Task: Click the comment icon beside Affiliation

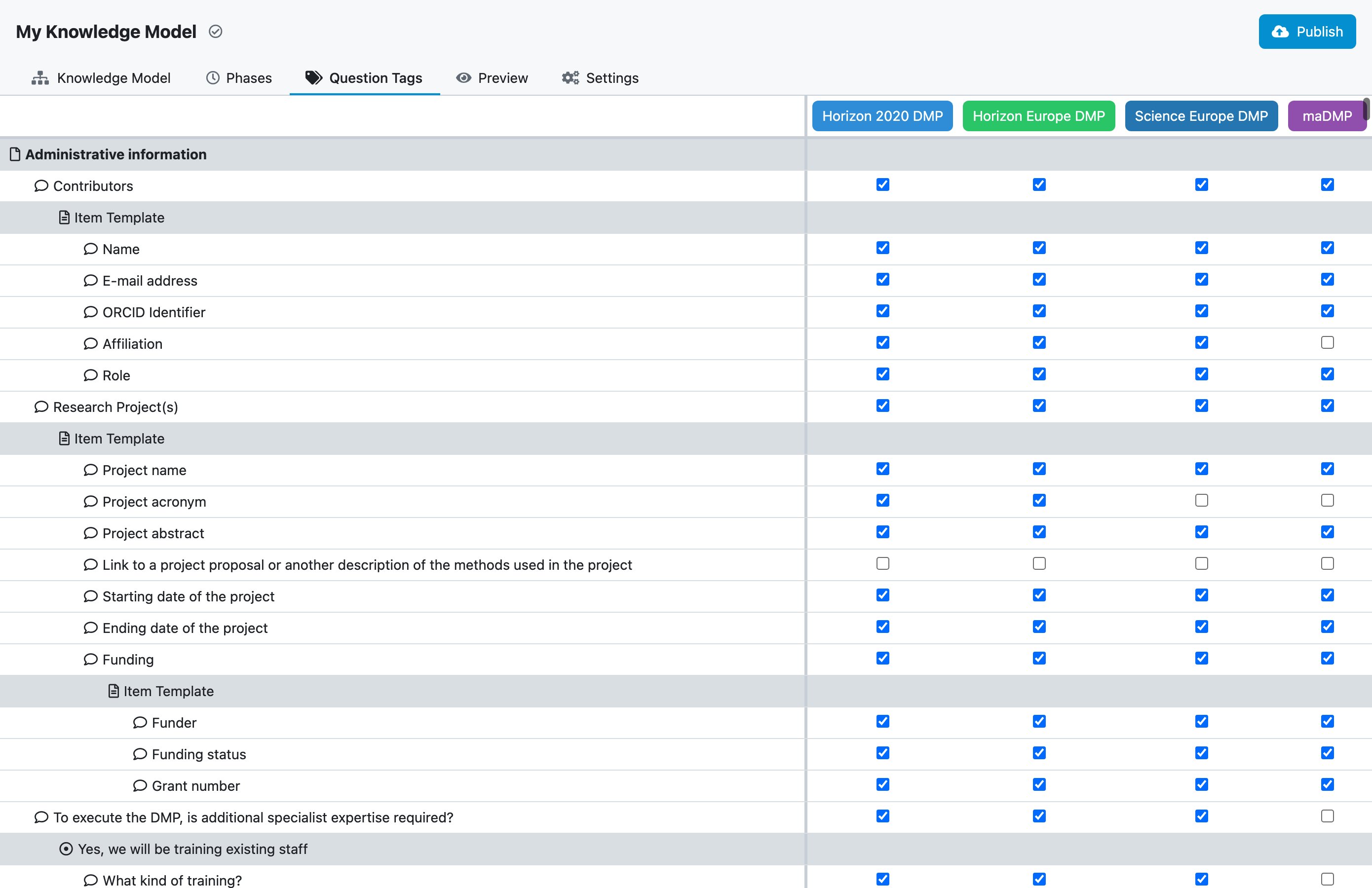Action: (90, 343)
